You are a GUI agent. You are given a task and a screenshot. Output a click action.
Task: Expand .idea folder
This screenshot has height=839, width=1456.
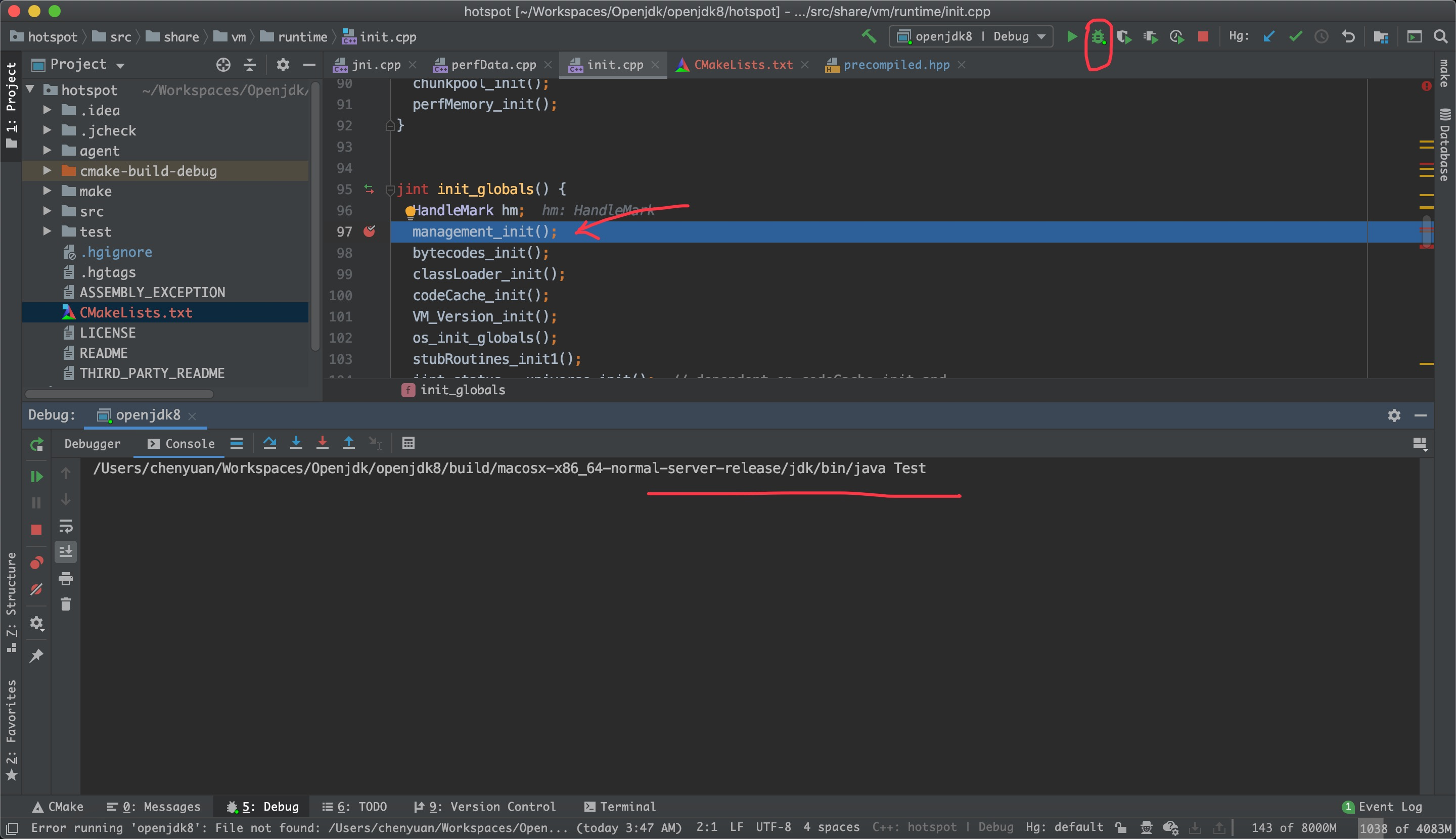tap(48, 110)
